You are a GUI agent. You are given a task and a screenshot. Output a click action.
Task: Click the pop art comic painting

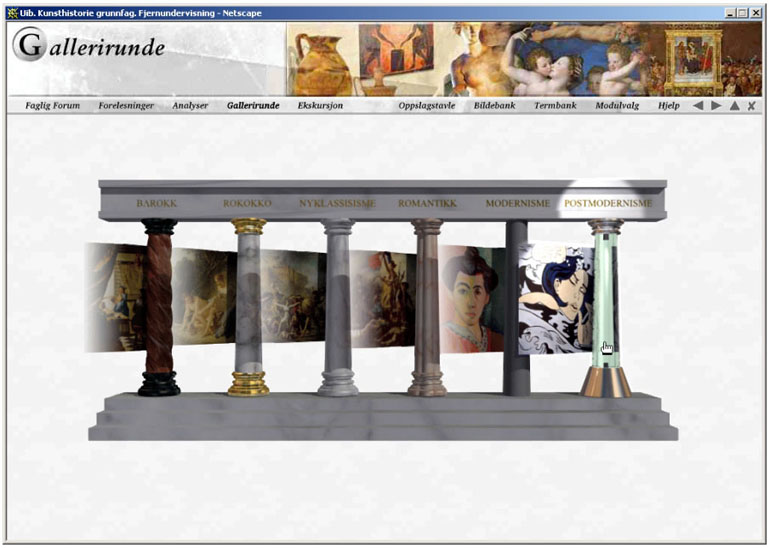click(555, 298)
